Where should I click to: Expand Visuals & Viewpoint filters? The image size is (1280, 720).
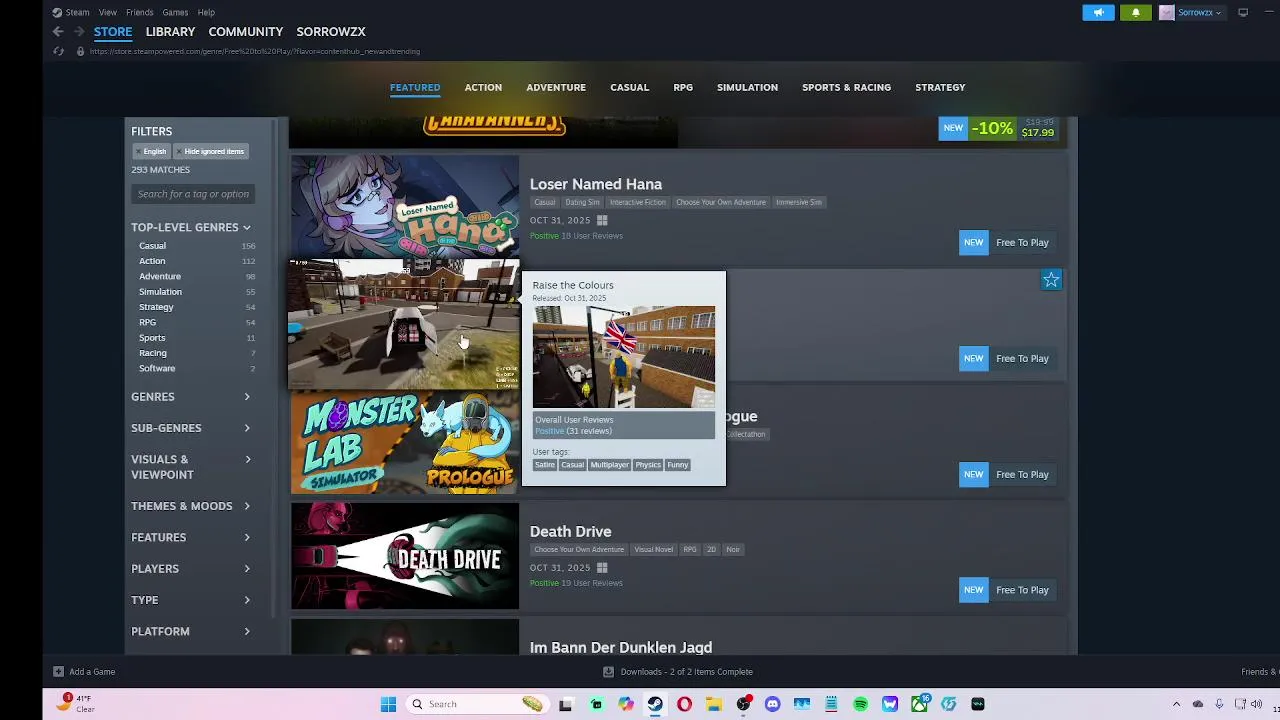pos(191,467)
